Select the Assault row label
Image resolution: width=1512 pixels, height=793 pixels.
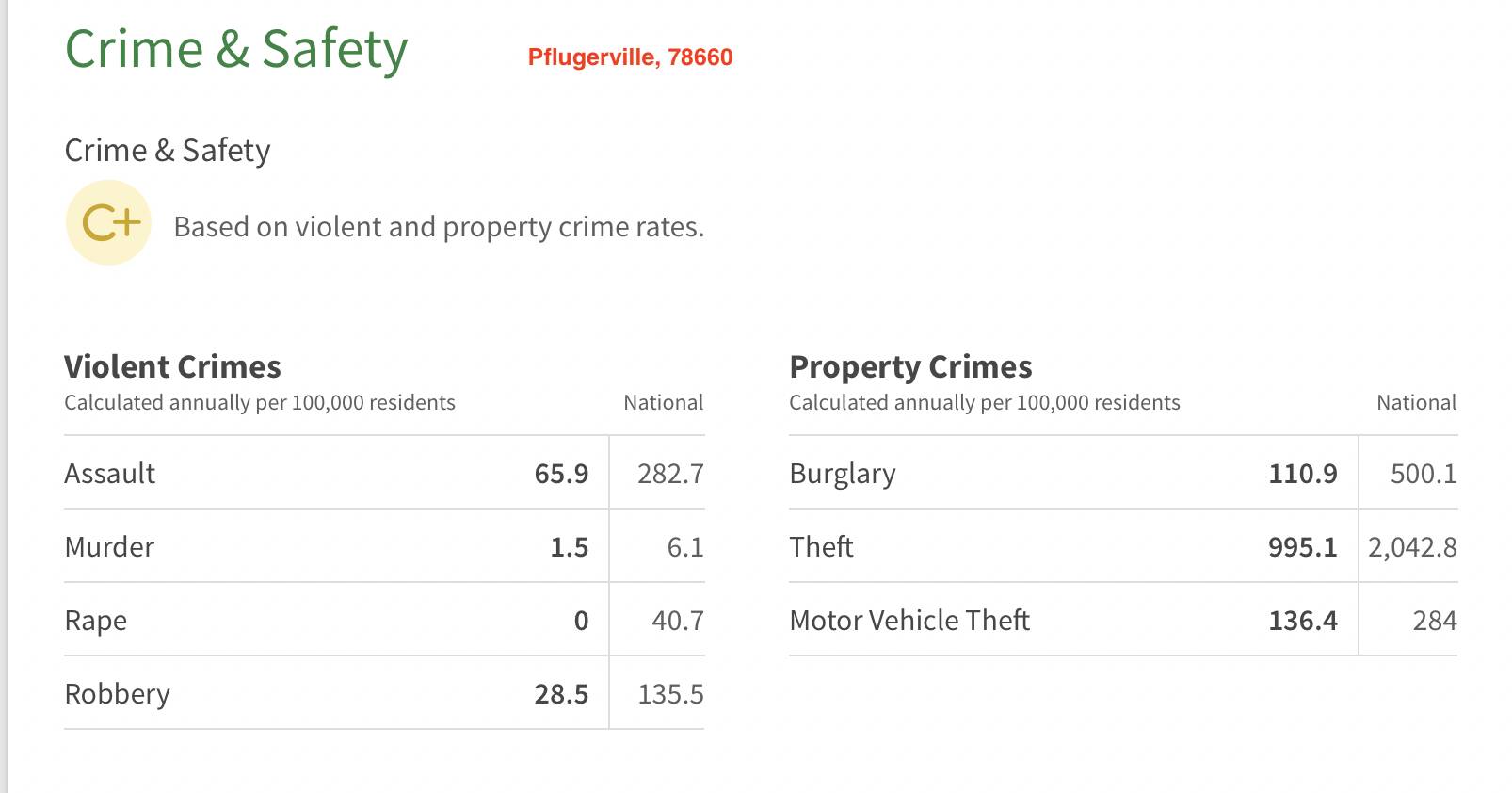click(x=109, y=473)
